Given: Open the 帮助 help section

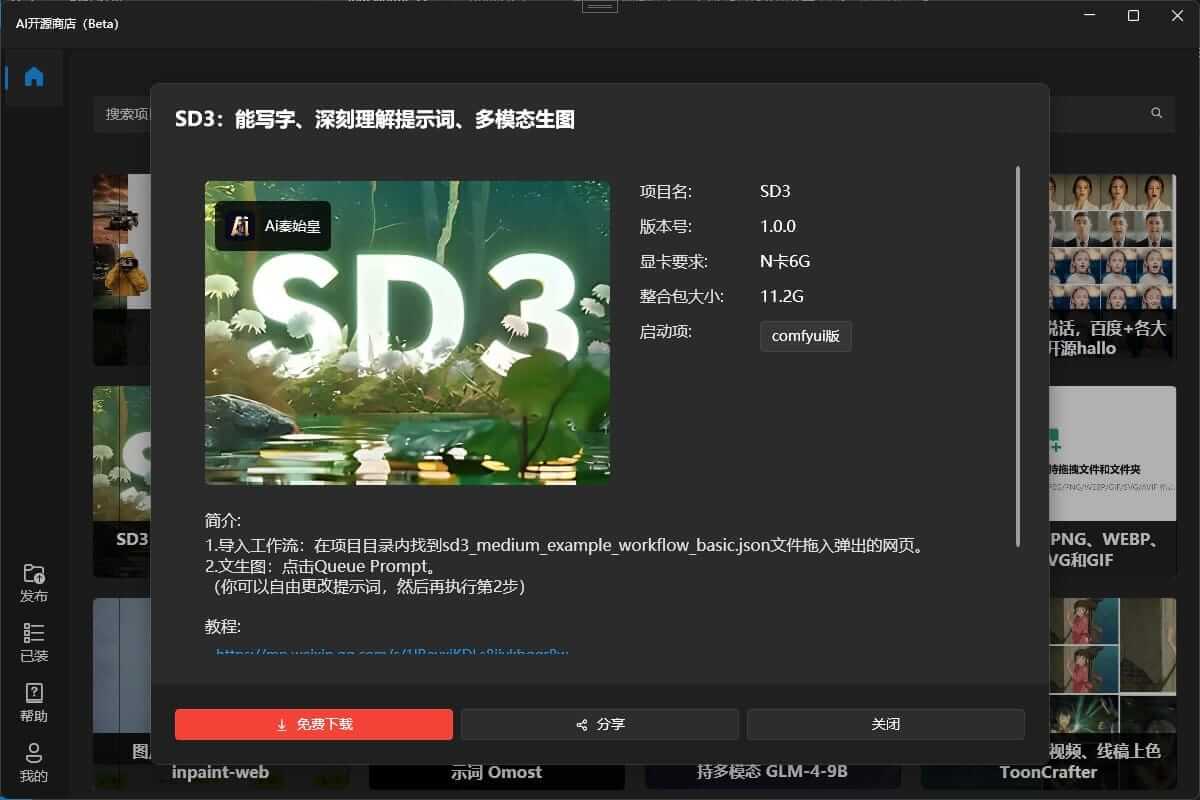Looking at the screenshot, I should click(x=34, y=704).
